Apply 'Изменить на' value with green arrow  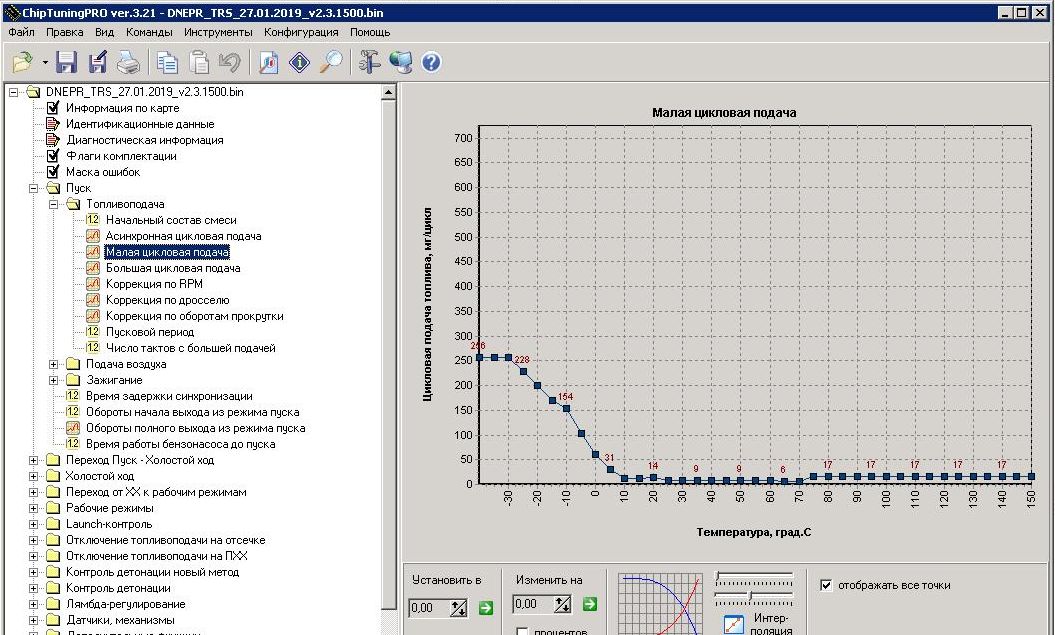tap(589, 604)
